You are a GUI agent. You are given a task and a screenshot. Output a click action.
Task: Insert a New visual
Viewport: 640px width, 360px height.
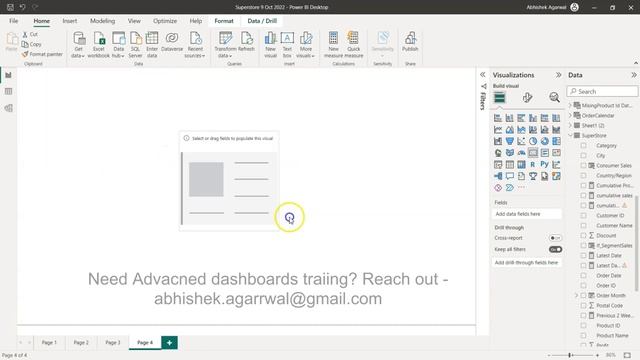point(270,45)
